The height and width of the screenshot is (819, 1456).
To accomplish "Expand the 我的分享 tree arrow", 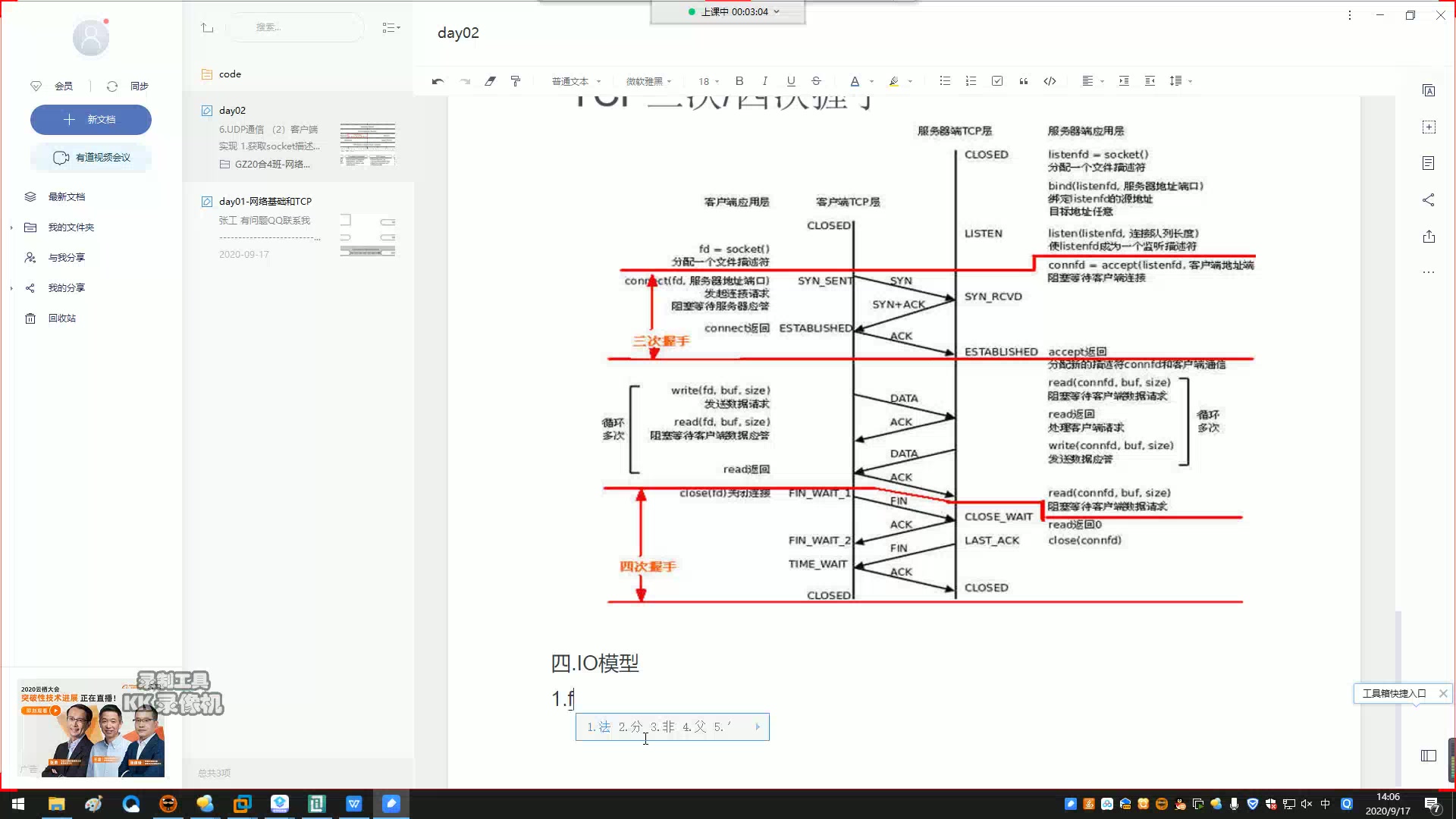I will [x=11, y=288].
